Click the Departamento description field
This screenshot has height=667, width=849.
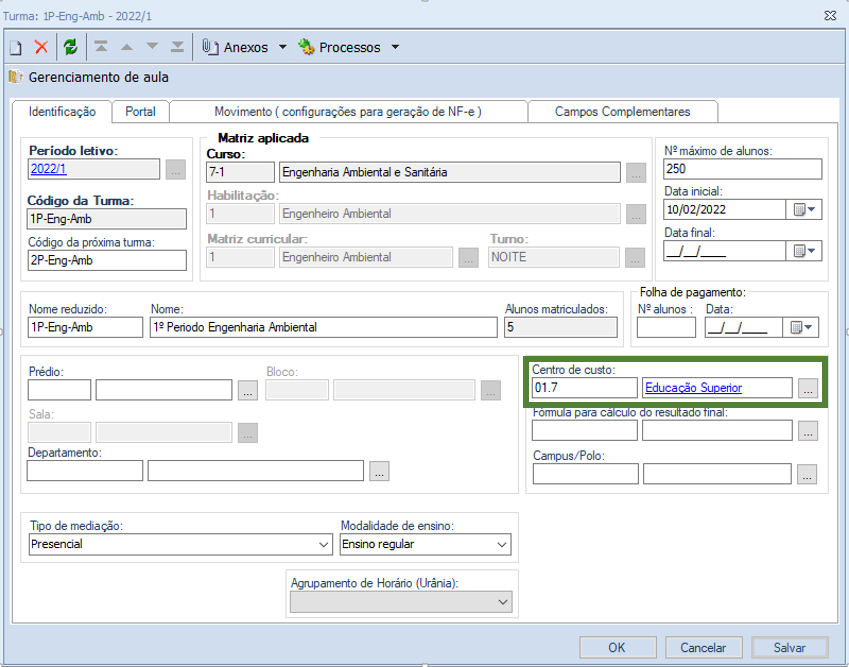point(256,470)
